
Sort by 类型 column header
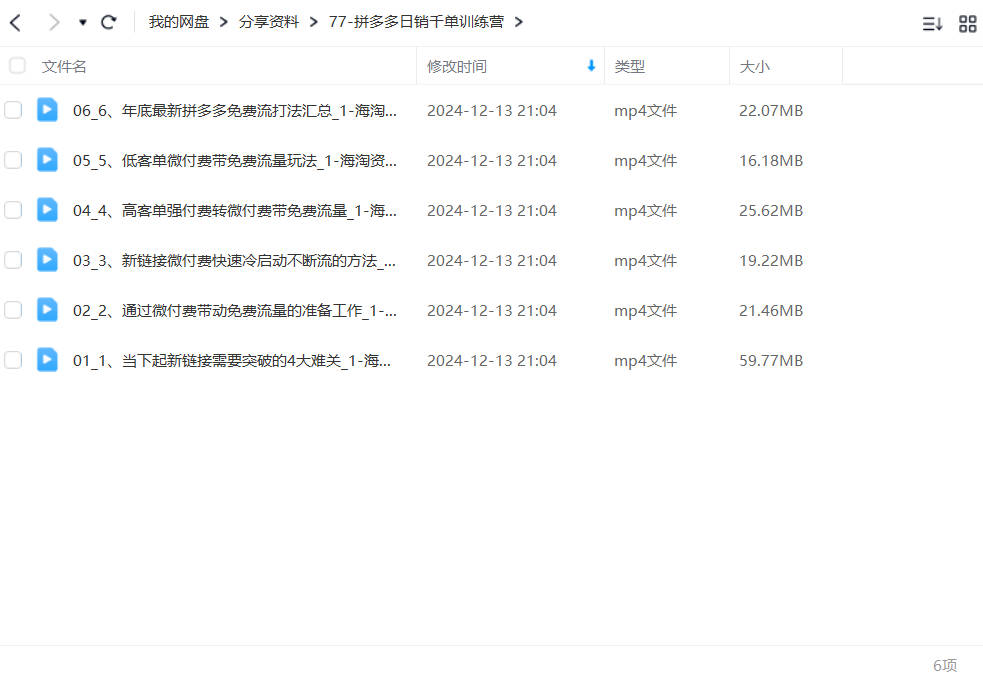tap(629, 66)
